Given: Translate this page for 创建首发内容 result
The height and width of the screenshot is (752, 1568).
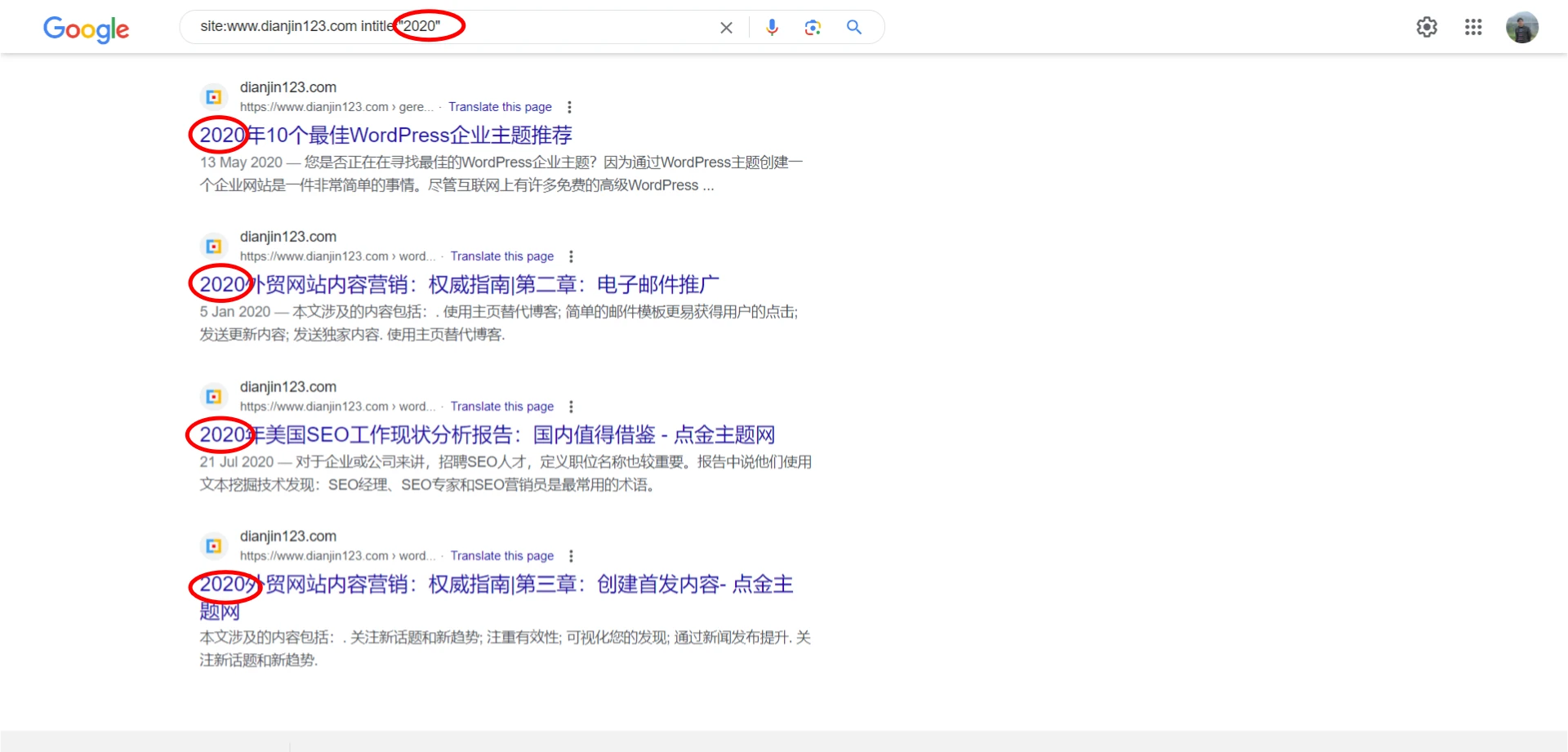Looking at the screenshot, I should tap(502, 556).
